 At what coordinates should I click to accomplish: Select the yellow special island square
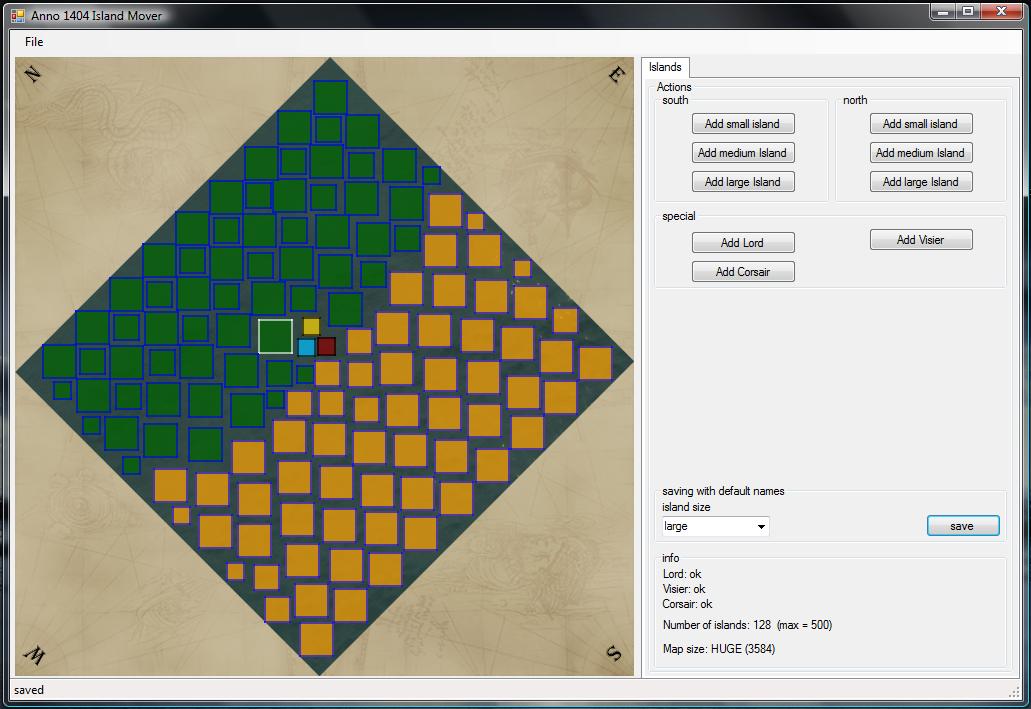pos(311,326)
